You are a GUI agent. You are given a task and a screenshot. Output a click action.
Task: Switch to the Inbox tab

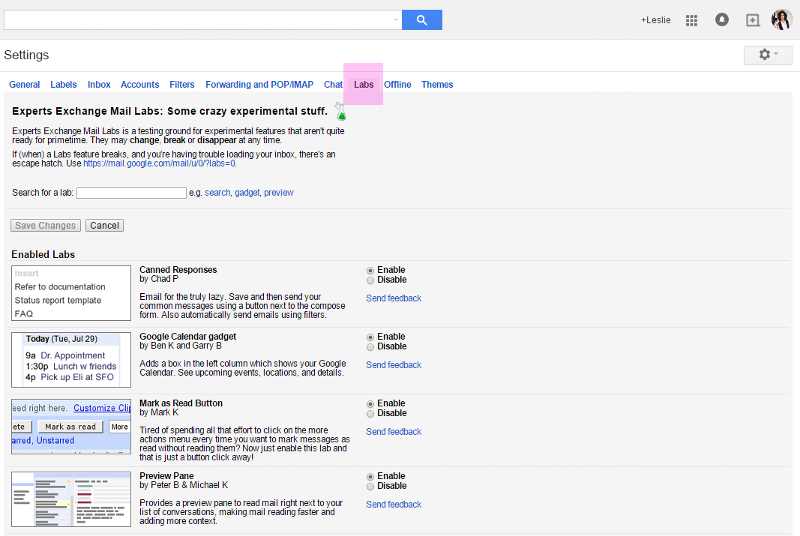point(99,85)
